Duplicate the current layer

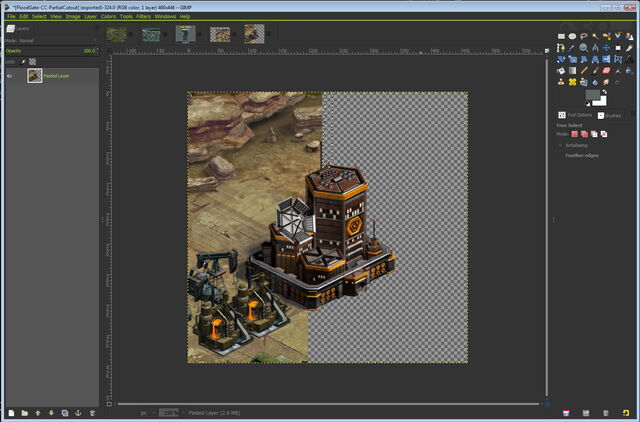64,413
